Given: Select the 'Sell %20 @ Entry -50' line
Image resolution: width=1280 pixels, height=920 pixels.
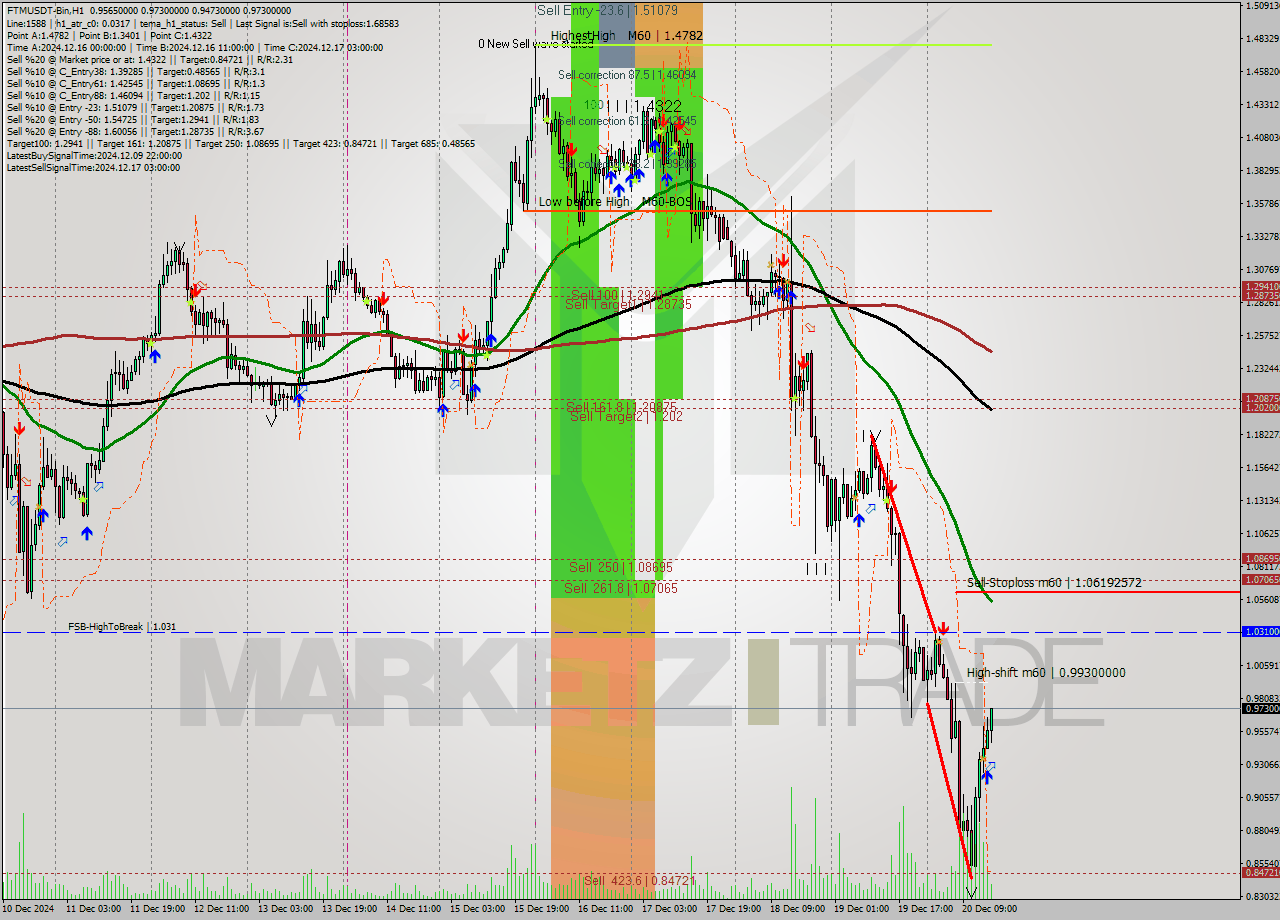Looking at the screenshot, I should pyautogui.click(x=132, y=119).
